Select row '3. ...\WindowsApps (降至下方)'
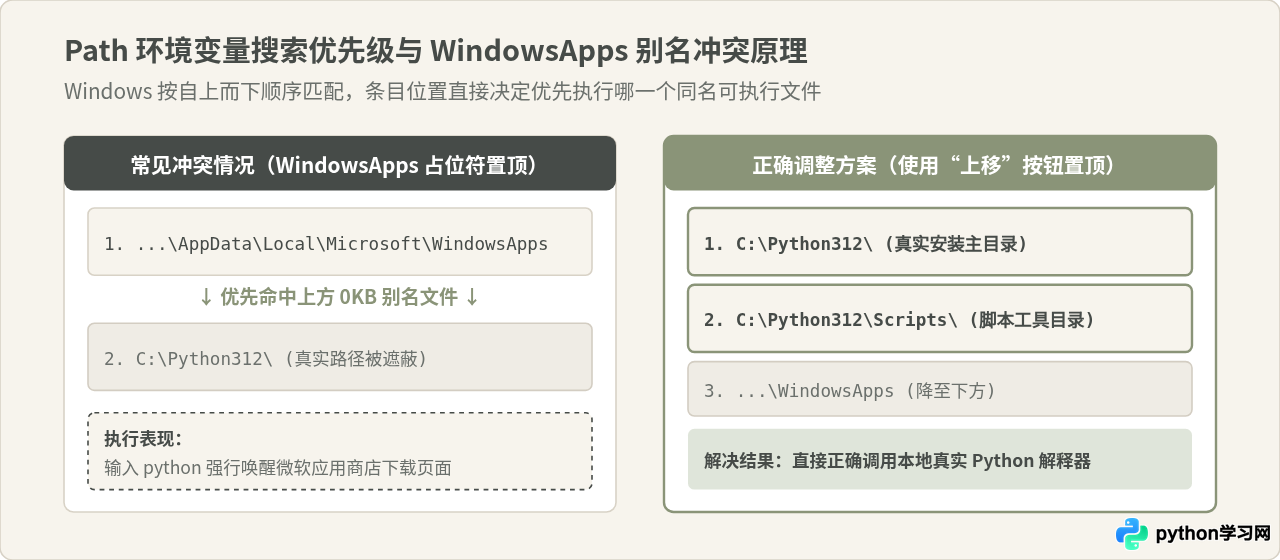This screenshot has height=560, width=1280. [x=940, y=389]
